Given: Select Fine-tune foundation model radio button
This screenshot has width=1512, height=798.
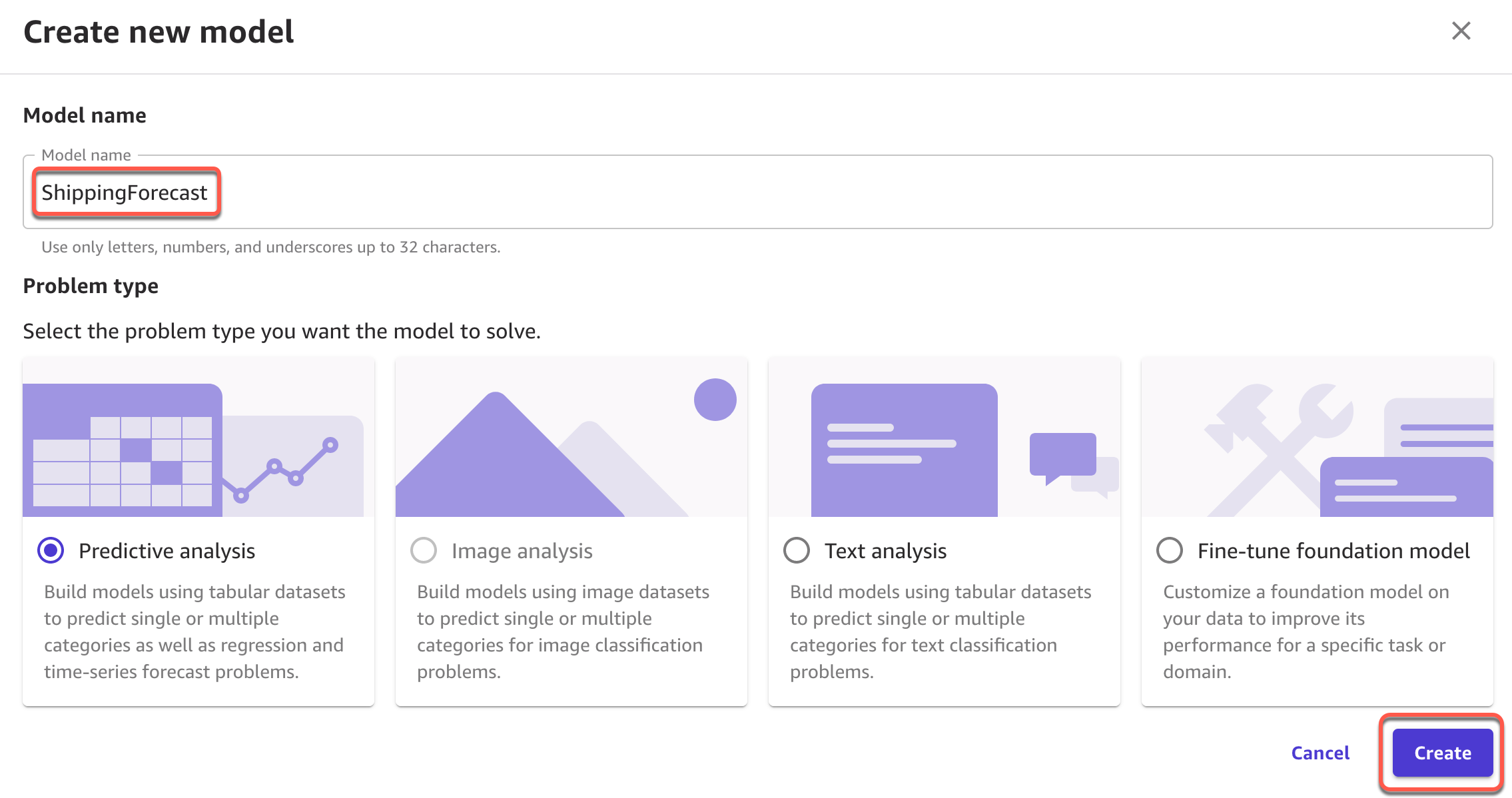Looking at the screenshot, I should tap(1170, 550).
